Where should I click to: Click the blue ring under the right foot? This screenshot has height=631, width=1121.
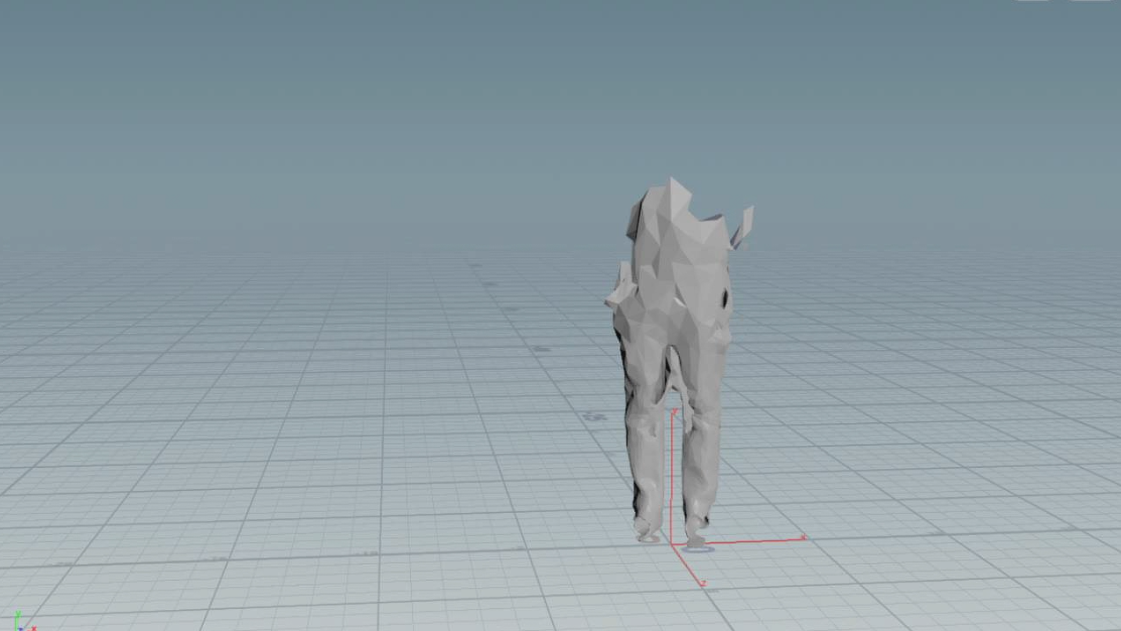tap(697, 548)
